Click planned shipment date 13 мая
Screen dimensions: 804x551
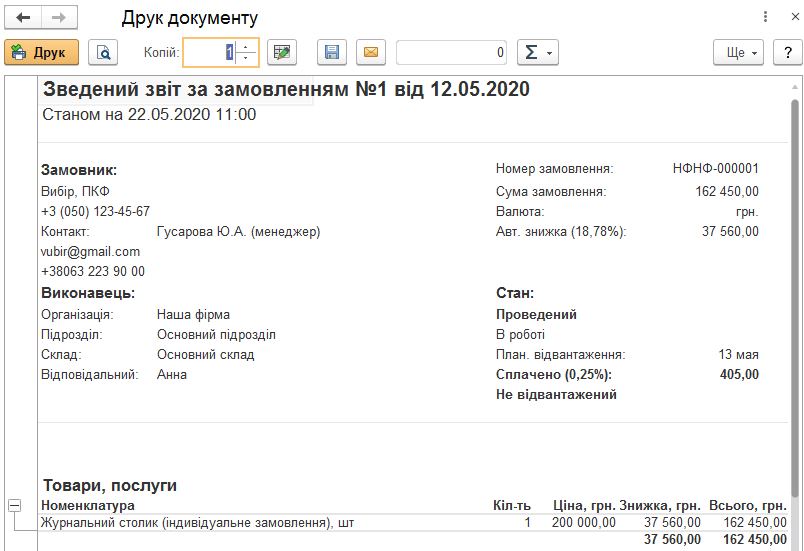738,355
